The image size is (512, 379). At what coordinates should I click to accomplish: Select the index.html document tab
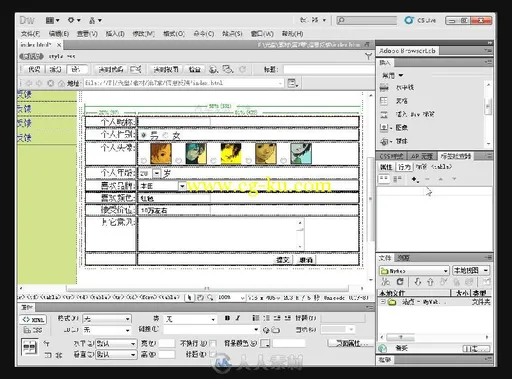click(36, 44)
